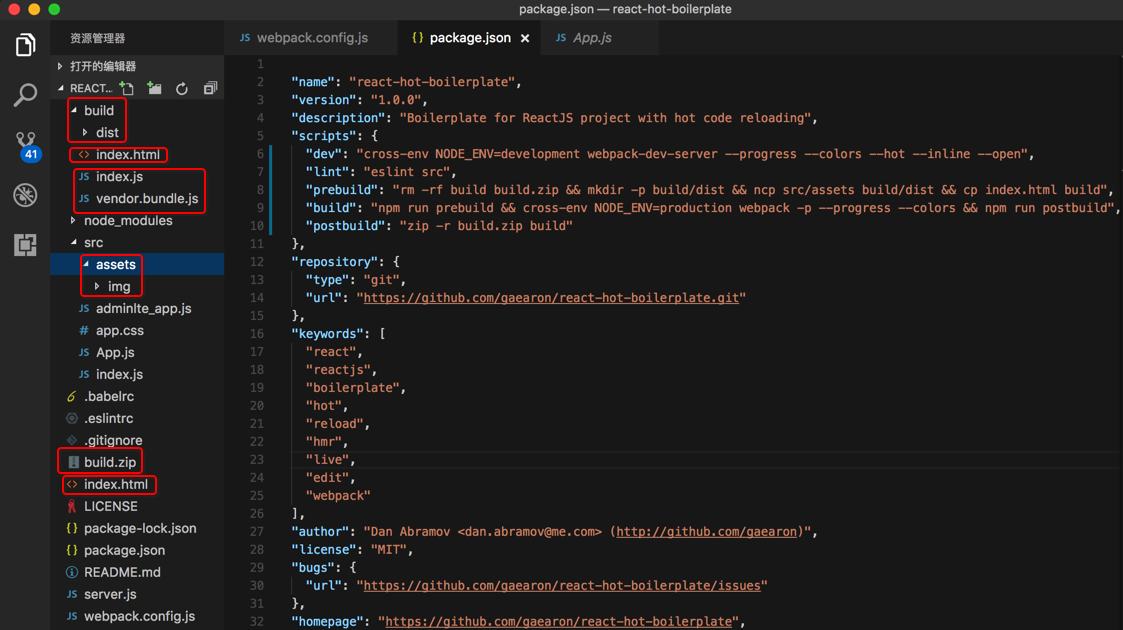Switch to the webpack.config.js tab
The height and width of the screenshot is (630, 1123).
(x=311, y=38)
